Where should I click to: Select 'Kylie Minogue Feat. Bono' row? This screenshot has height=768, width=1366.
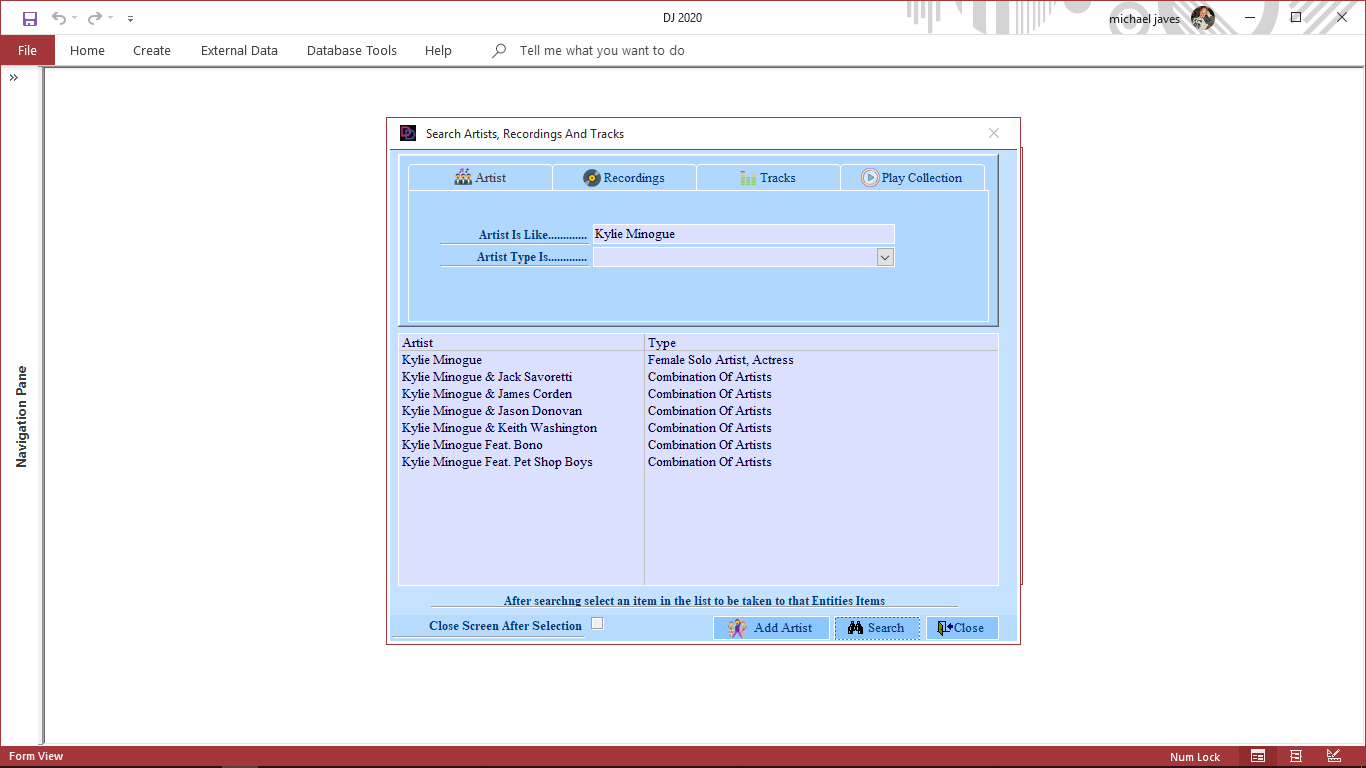[x=698, y=445]
